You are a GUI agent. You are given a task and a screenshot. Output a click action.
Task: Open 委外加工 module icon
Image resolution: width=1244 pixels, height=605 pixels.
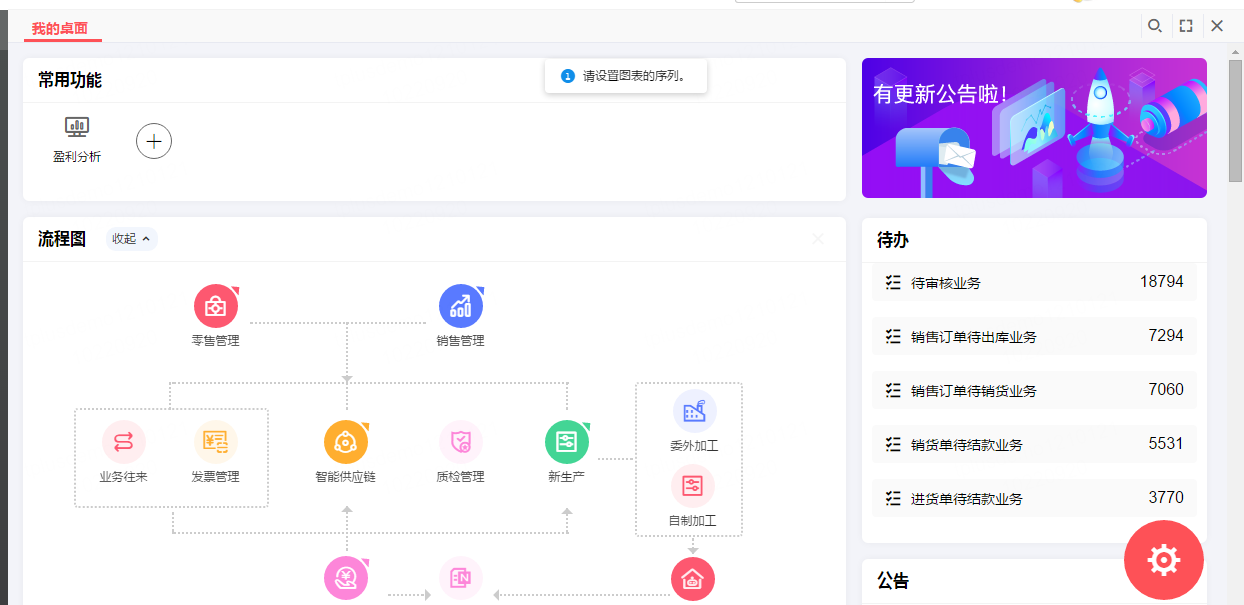point(694,411)
